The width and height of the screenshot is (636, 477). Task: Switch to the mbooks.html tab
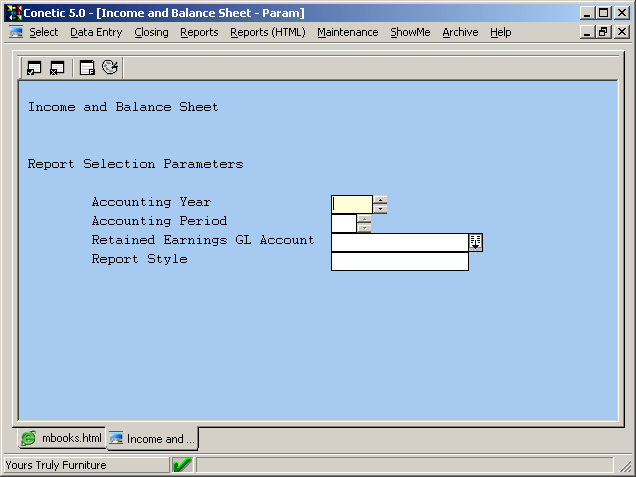[x=61, y=439]
